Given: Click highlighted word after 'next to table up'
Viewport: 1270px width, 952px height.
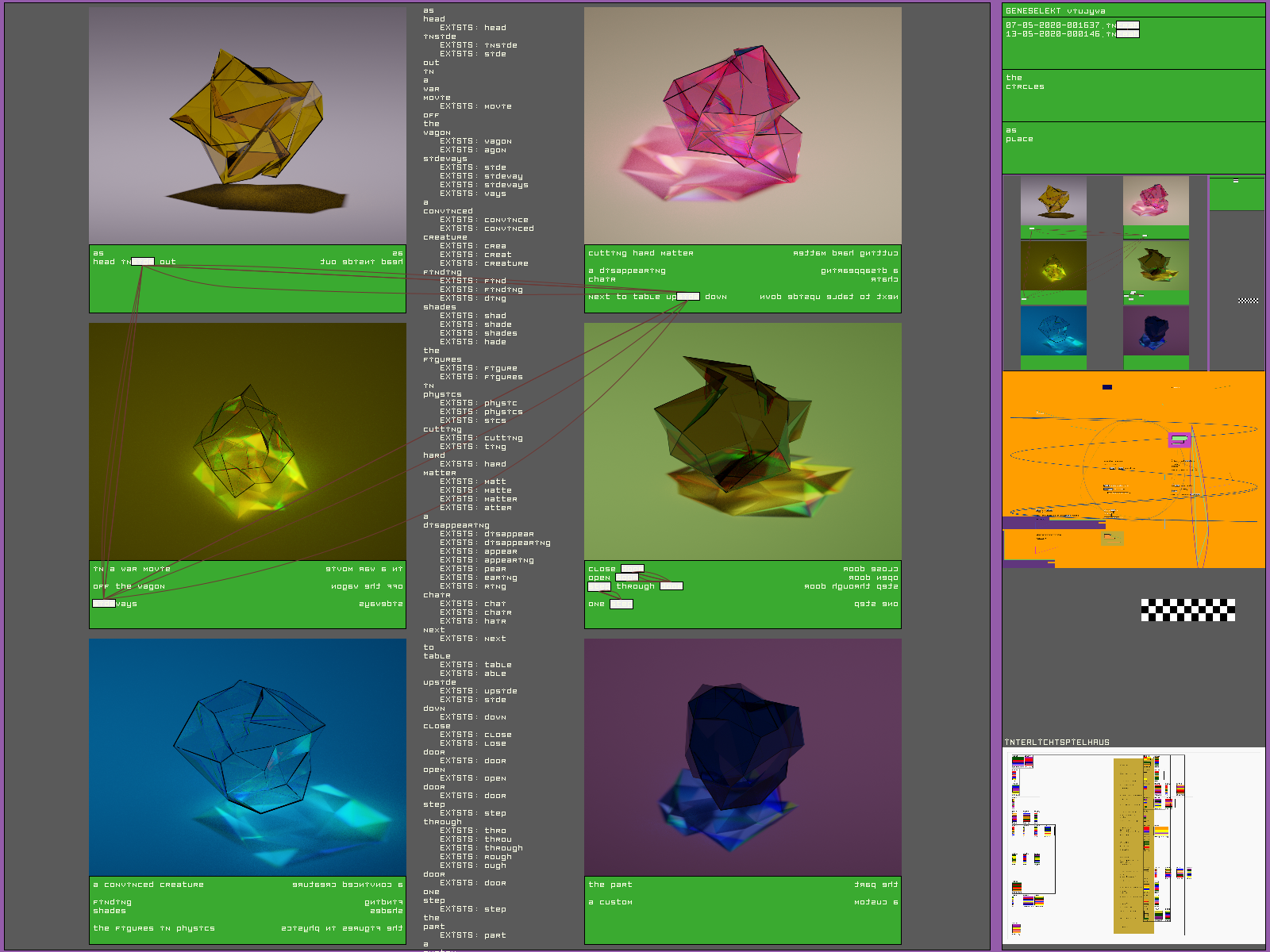Looking at the screenshot, I should pos(688,297).
